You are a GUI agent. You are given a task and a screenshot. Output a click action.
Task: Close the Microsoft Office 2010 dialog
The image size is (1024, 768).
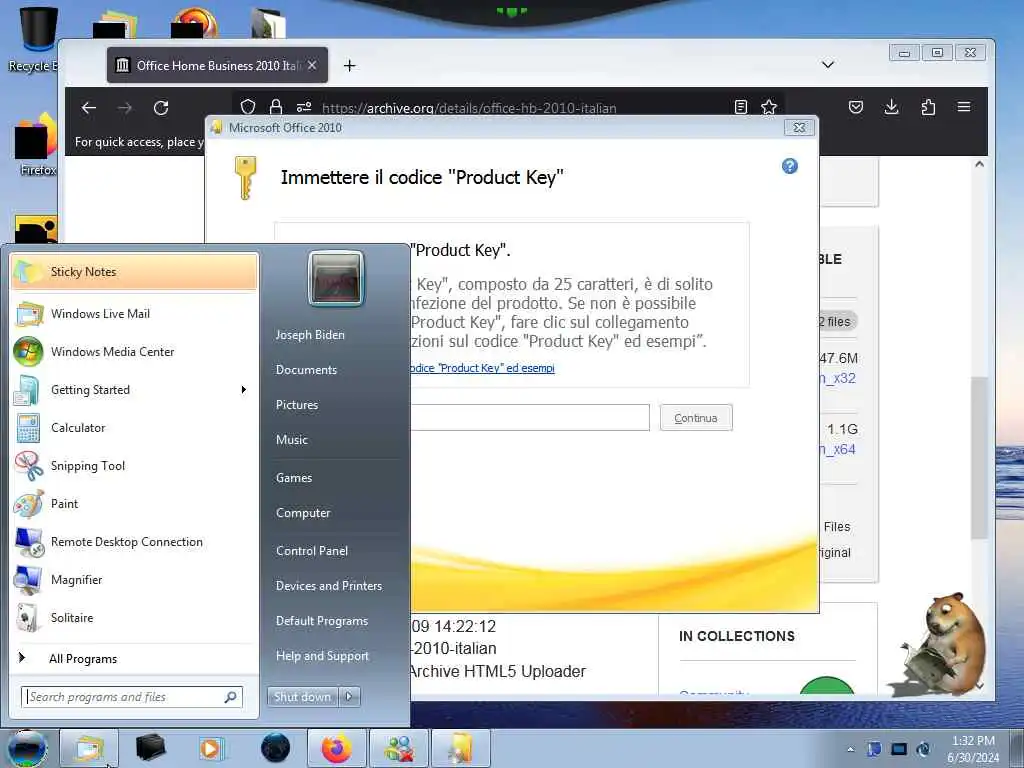(799, 127)
